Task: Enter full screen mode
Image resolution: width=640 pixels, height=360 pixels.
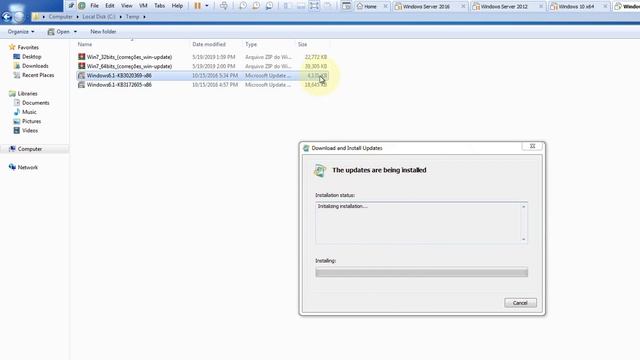Action: [314, 6]
